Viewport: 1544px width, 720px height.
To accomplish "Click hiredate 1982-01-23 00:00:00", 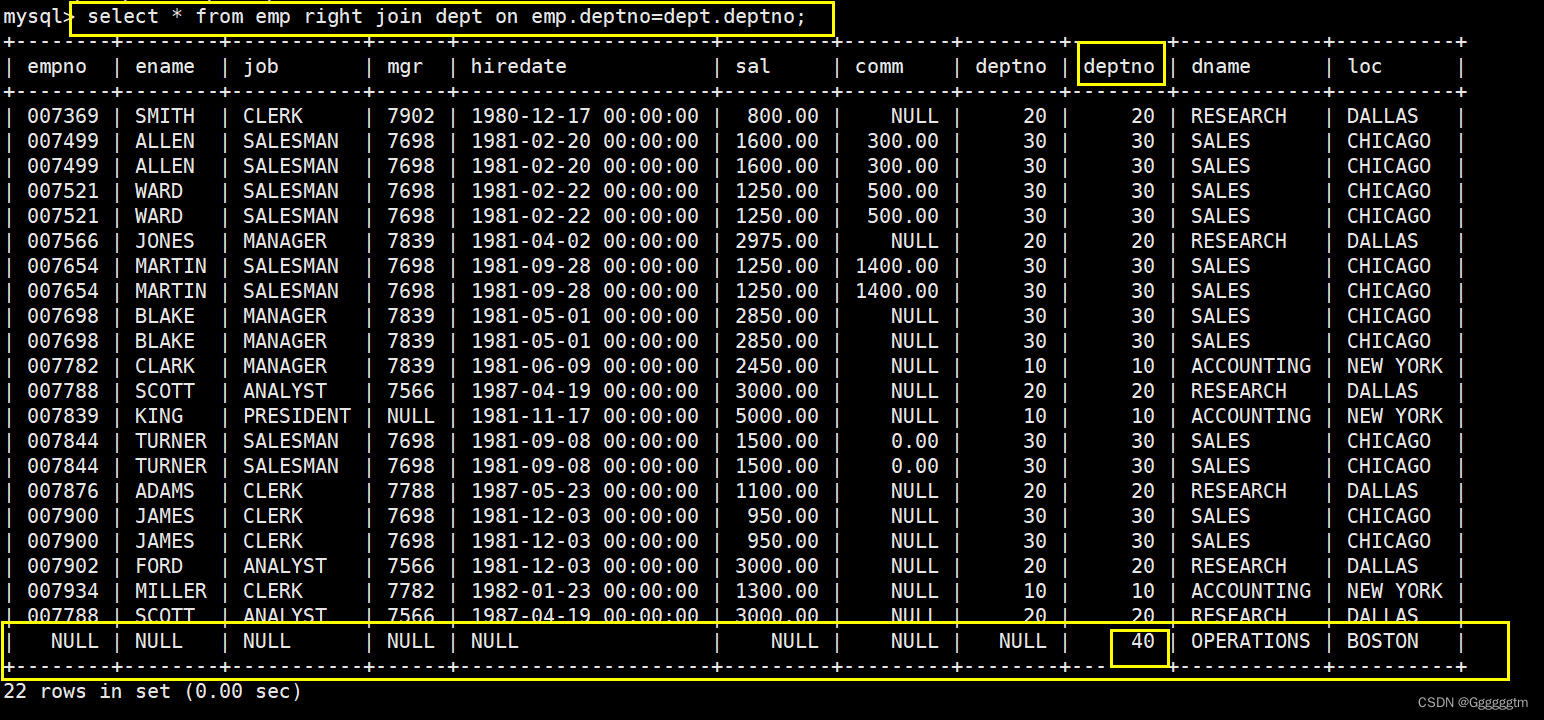I will 585,591.
